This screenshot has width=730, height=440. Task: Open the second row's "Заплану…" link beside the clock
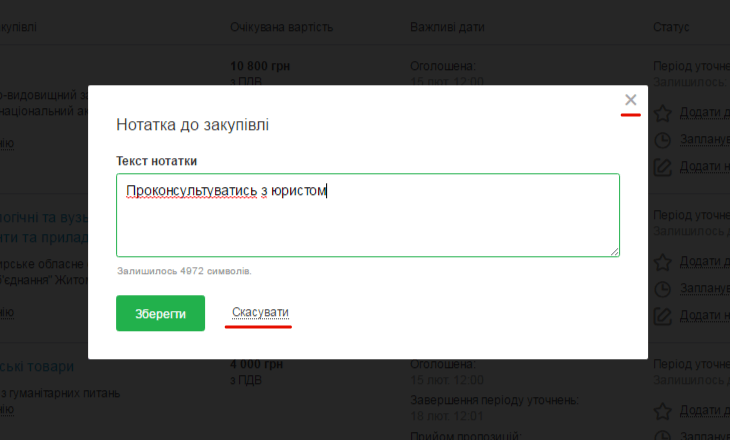pyautogui.click(x=704, y=288)
